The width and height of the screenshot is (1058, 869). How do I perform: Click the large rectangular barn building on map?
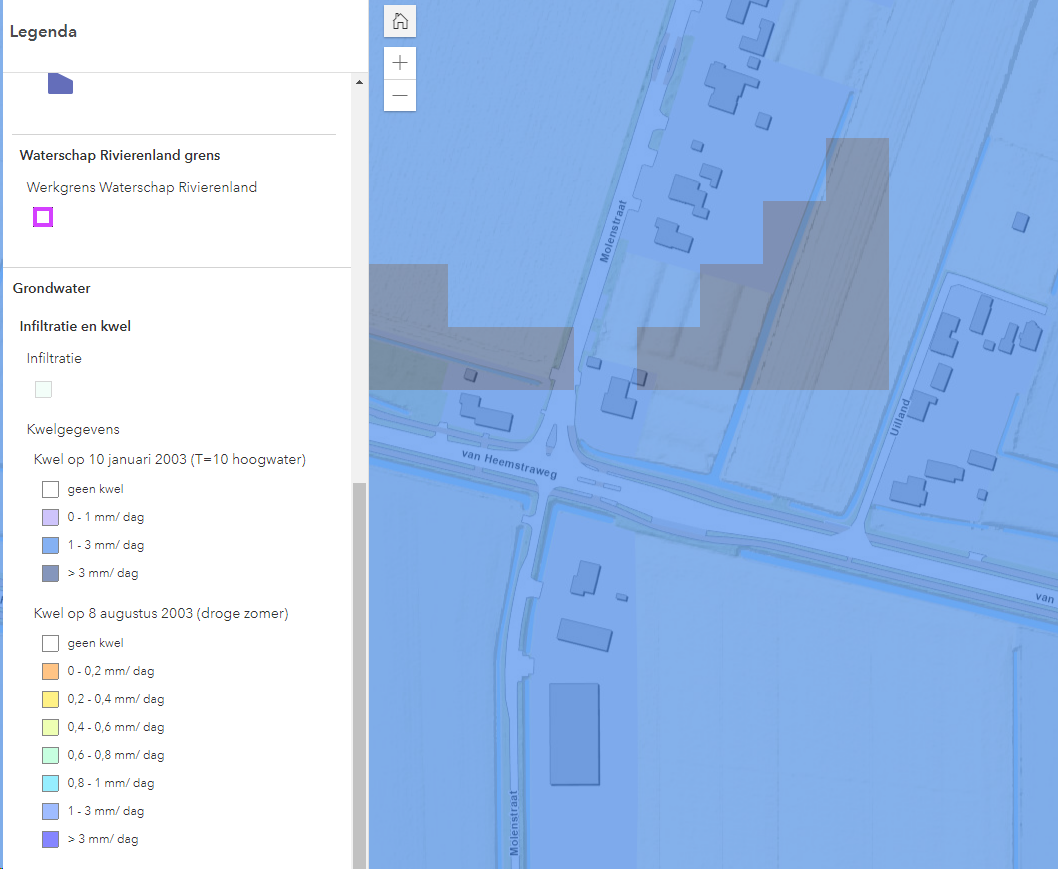coord(574,734)
